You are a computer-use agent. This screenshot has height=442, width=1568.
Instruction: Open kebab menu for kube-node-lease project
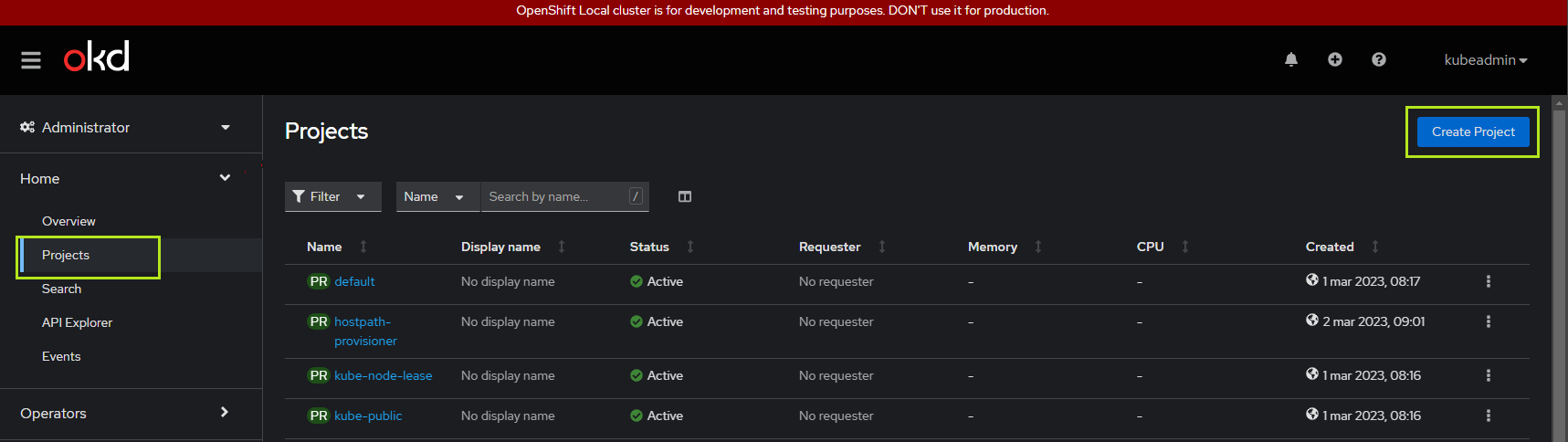(1489, 375)
